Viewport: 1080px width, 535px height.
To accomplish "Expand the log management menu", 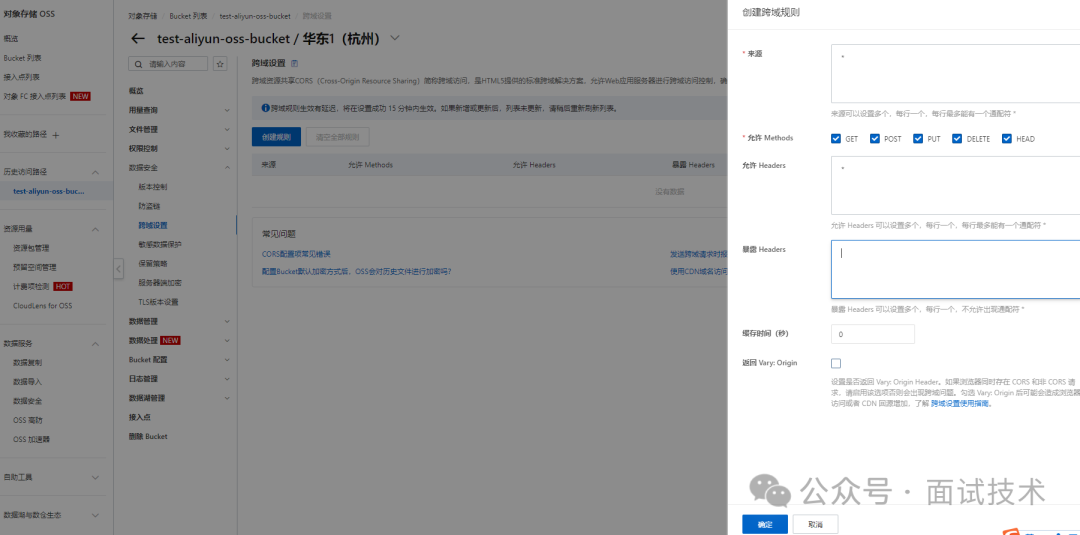I will (227, 379).
